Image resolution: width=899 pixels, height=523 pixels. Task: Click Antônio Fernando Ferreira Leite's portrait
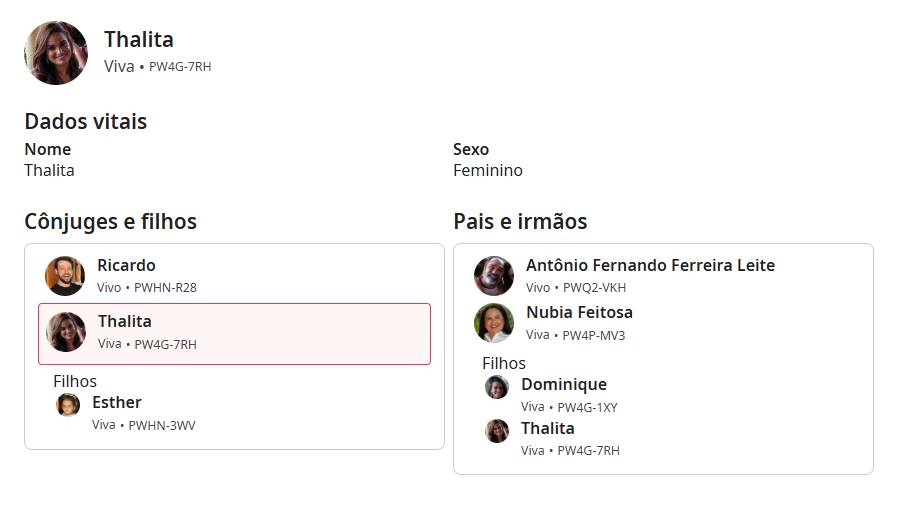tap(494, 276)
